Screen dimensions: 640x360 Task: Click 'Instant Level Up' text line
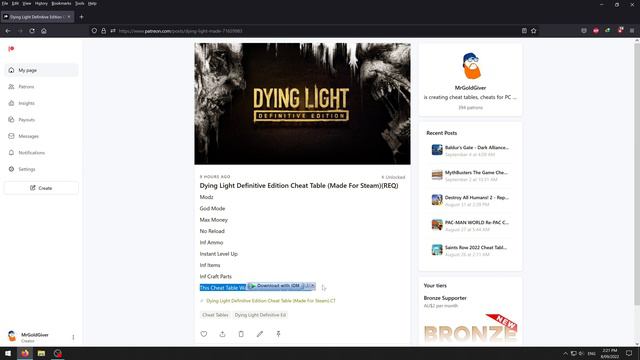[x=218, y=254]
